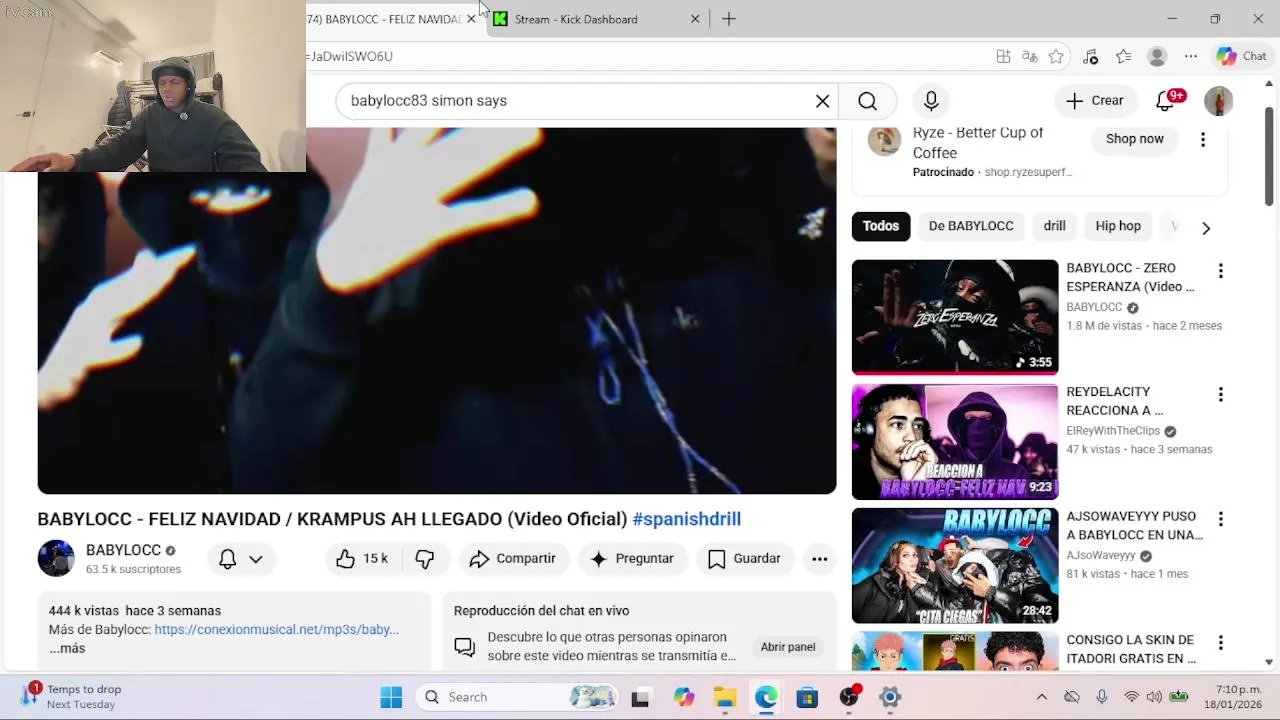Click the Compartir share button
The width and height of the screenshot is (1280, 720).
tap(513, 559)
